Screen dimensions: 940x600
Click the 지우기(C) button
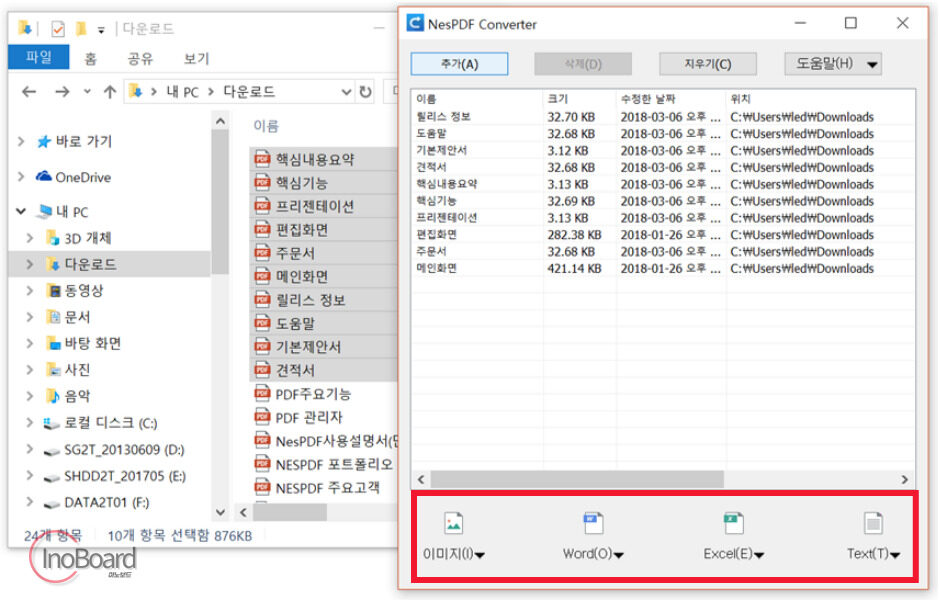(707, 64)
